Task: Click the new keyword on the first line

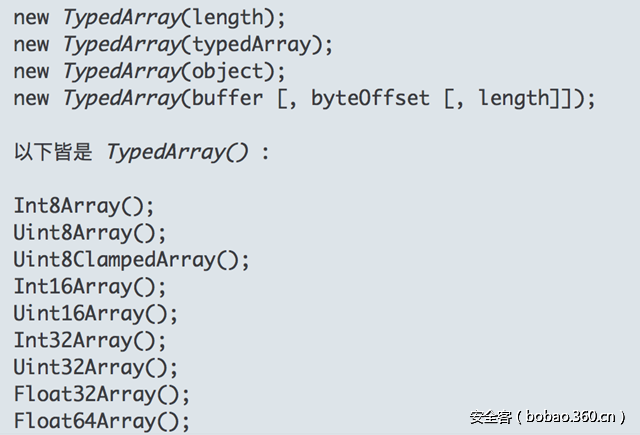Action: click(x=31, y=17)
